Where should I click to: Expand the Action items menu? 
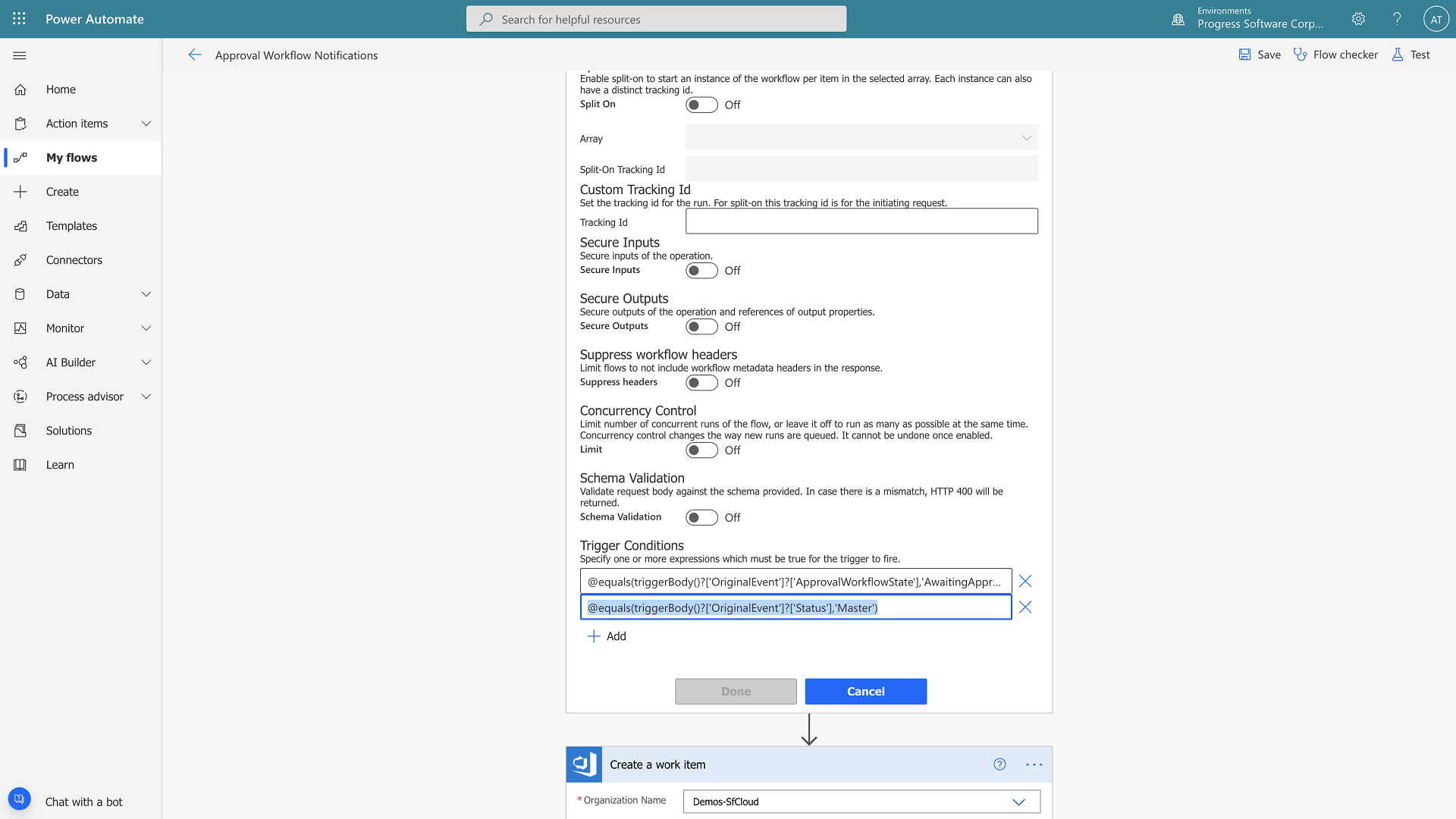pos(146,124)
